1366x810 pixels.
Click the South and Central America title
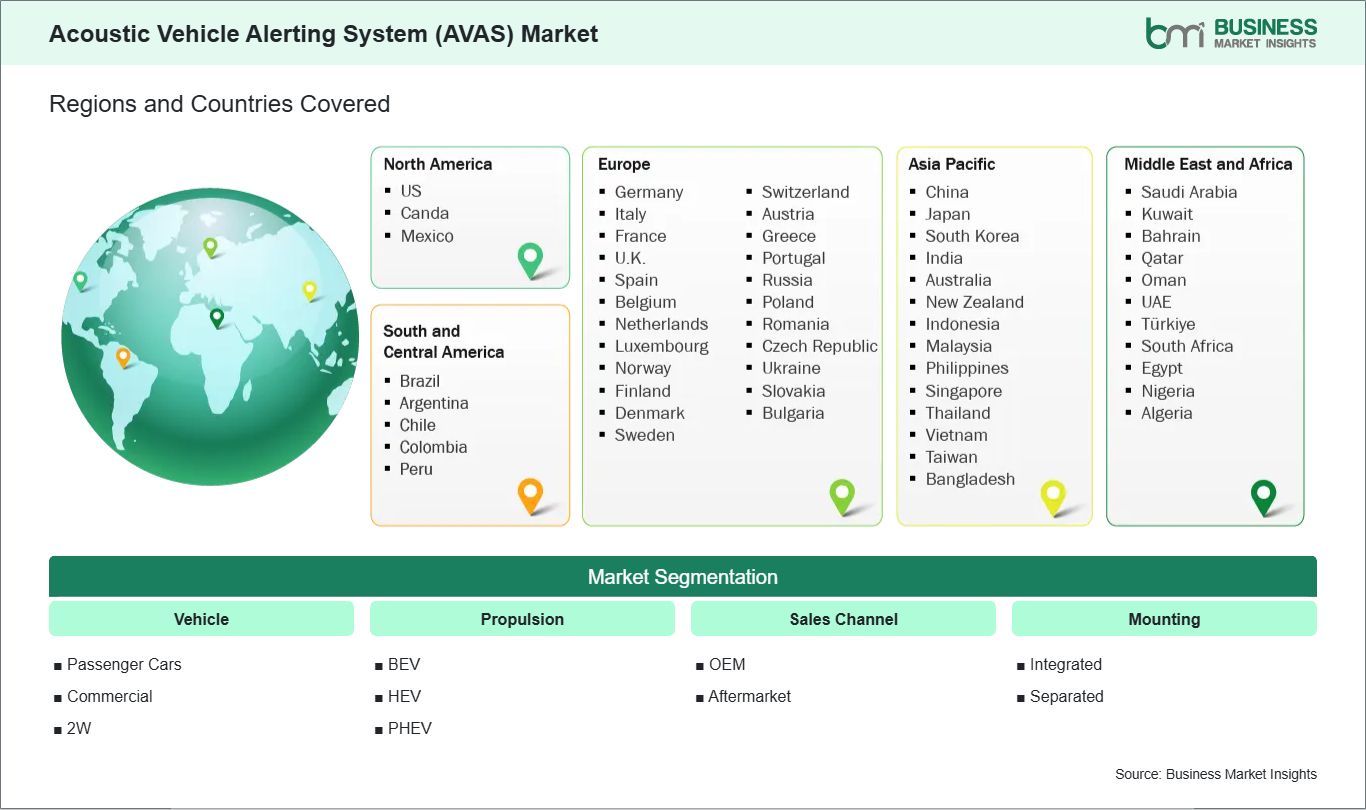tap(443, 341)
